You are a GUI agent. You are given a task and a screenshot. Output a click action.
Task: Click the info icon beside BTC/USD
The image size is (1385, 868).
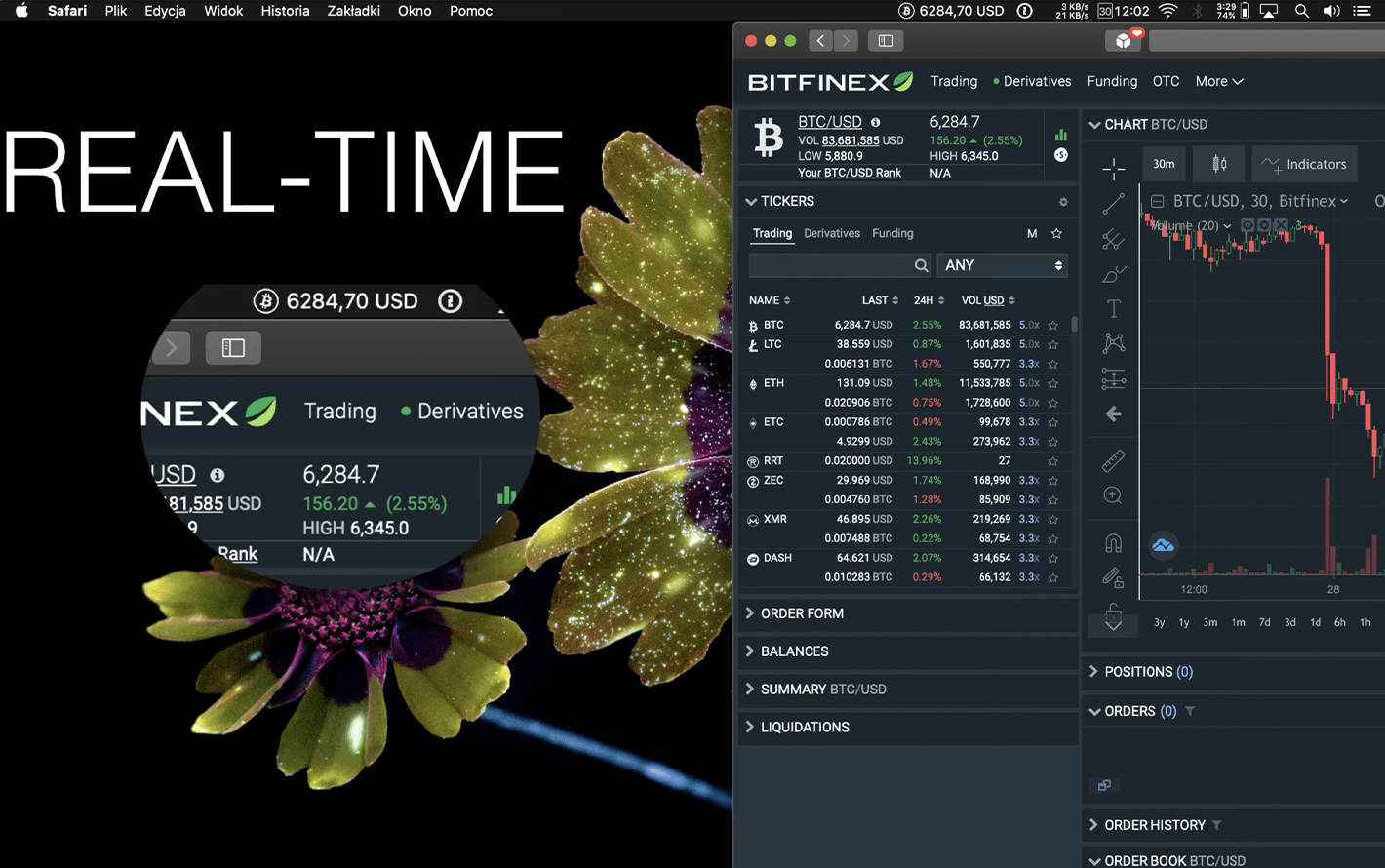(x=875, y=122)
